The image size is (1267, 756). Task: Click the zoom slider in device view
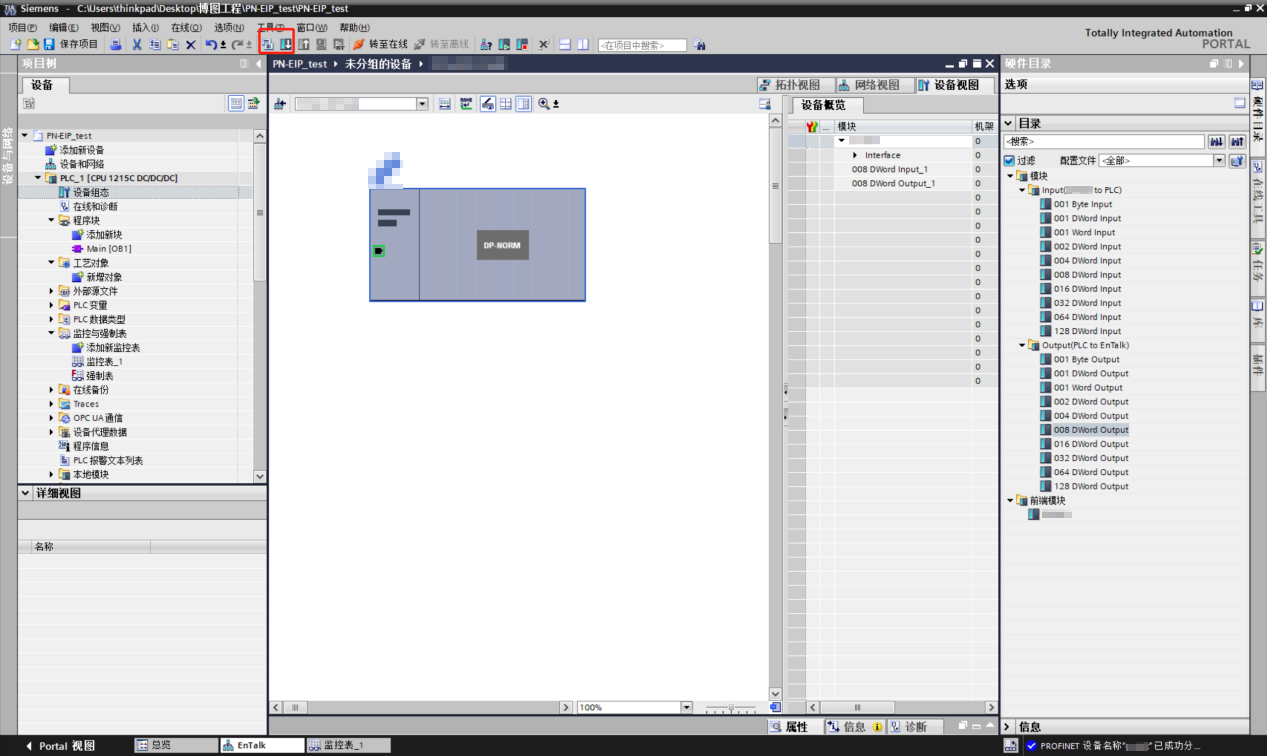click(730, 708)
